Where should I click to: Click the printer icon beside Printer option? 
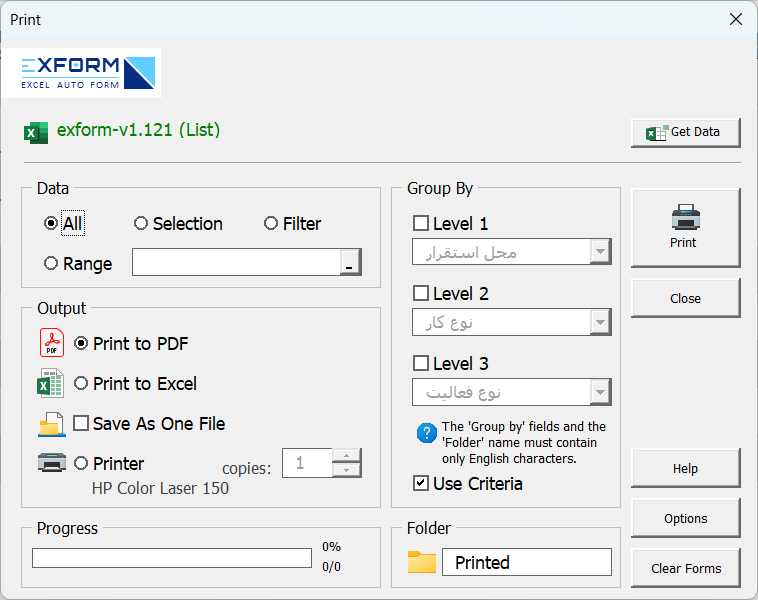[52, 462]
